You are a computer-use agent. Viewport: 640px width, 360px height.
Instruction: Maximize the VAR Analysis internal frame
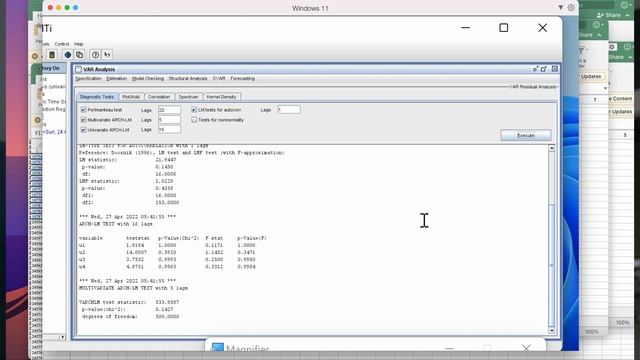544,69
